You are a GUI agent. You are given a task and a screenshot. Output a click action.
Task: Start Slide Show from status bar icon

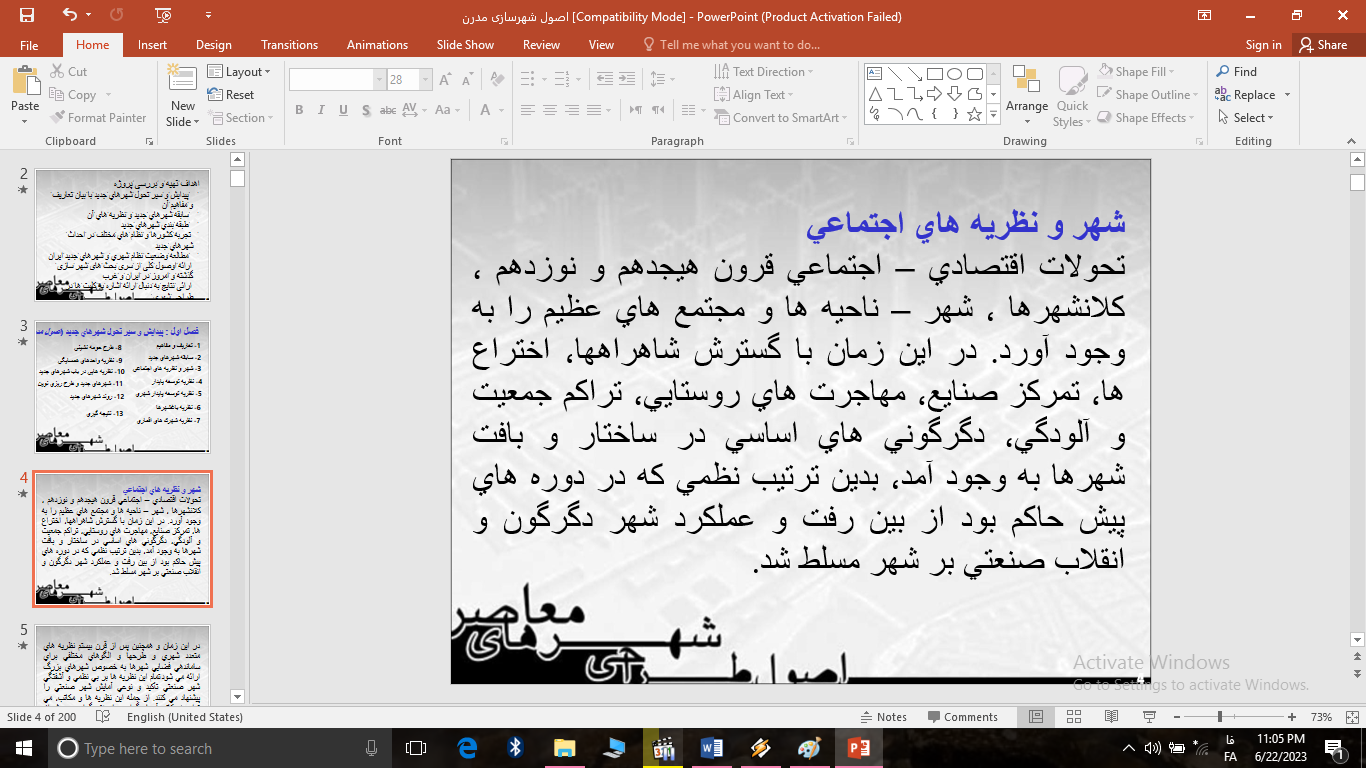(x=1149, y=717)
